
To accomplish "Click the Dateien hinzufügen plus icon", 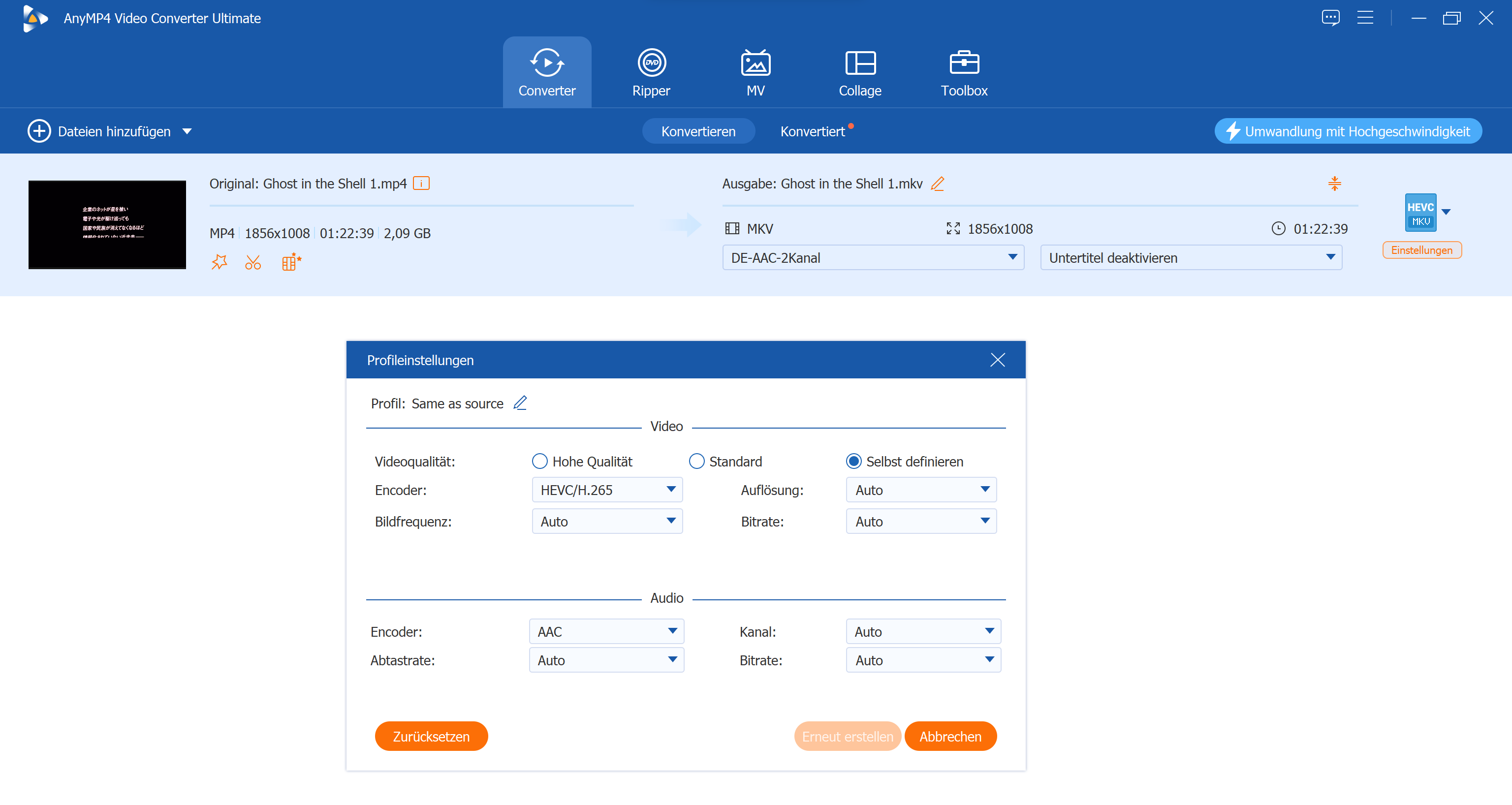I will pos(39,131).
